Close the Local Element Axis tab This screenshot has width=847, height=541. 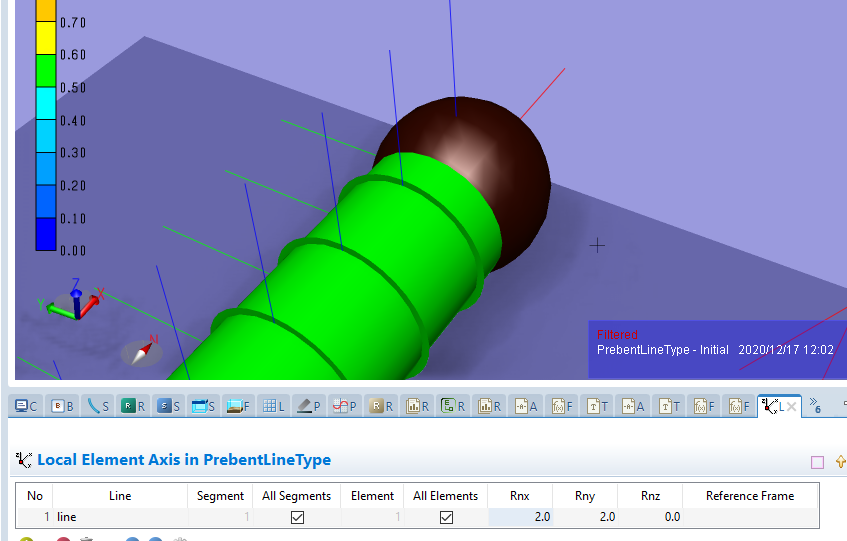(791, 406)
